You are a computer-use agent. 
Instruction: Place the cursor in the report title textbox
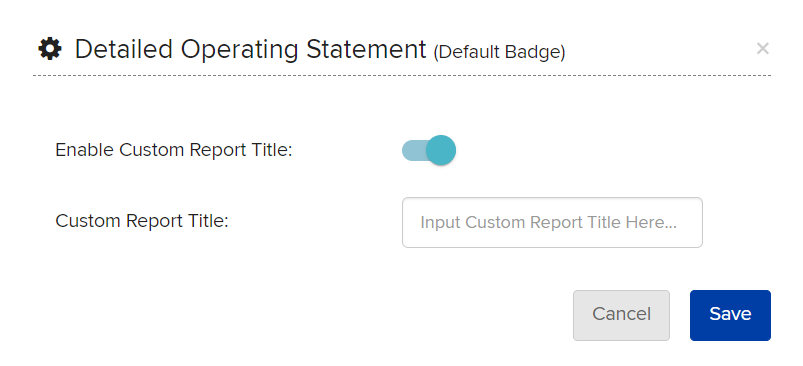pyautogui.click(x=552, y=223)
